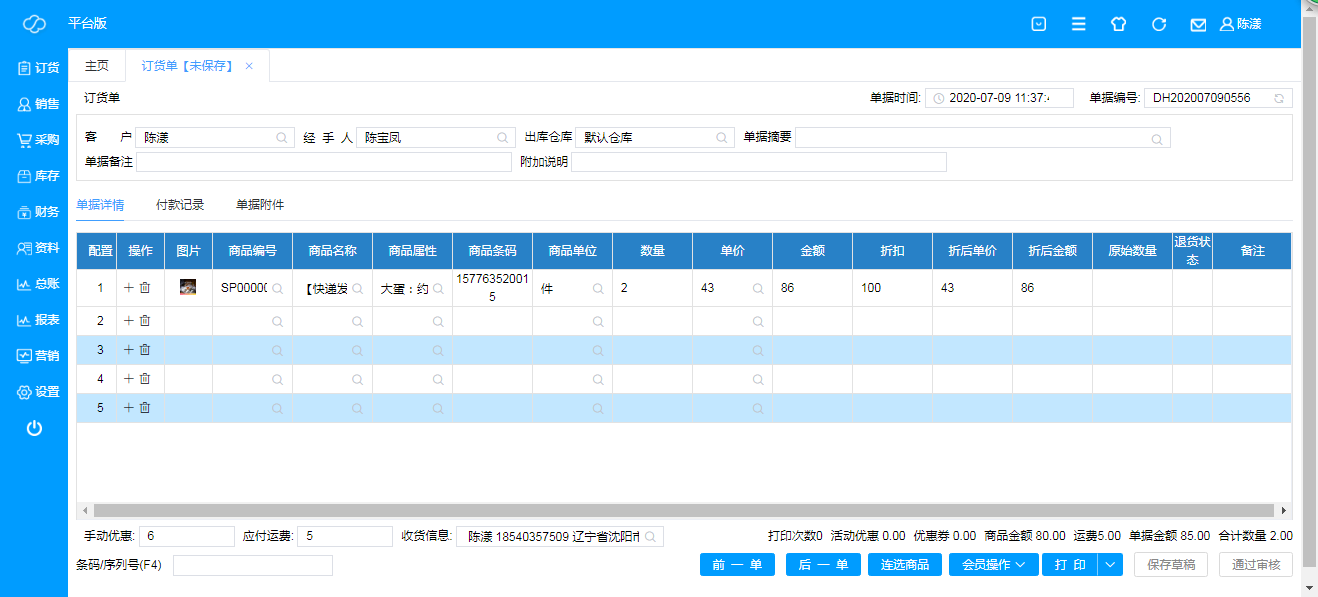Click the 条码/序列号 input field
The width and height of the screenshot is (1318, 597).
(252, 566)
